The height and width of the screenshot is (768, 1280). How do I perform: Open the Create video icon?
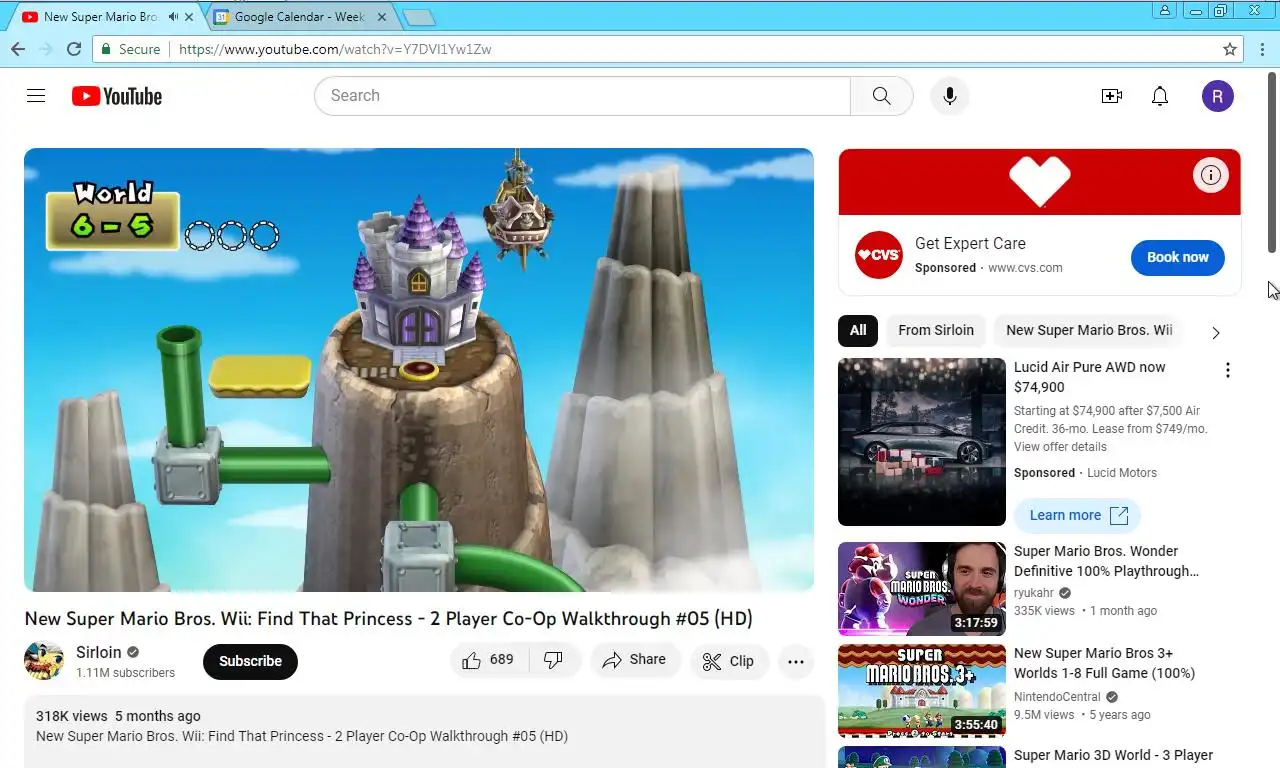1111,96
